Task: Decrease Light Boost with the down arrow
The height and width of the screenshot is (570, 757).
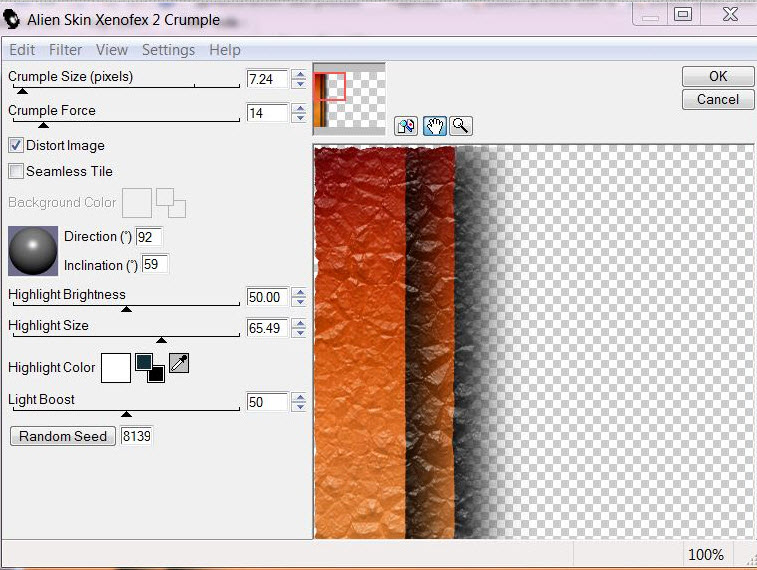Action: pos(300,406)
